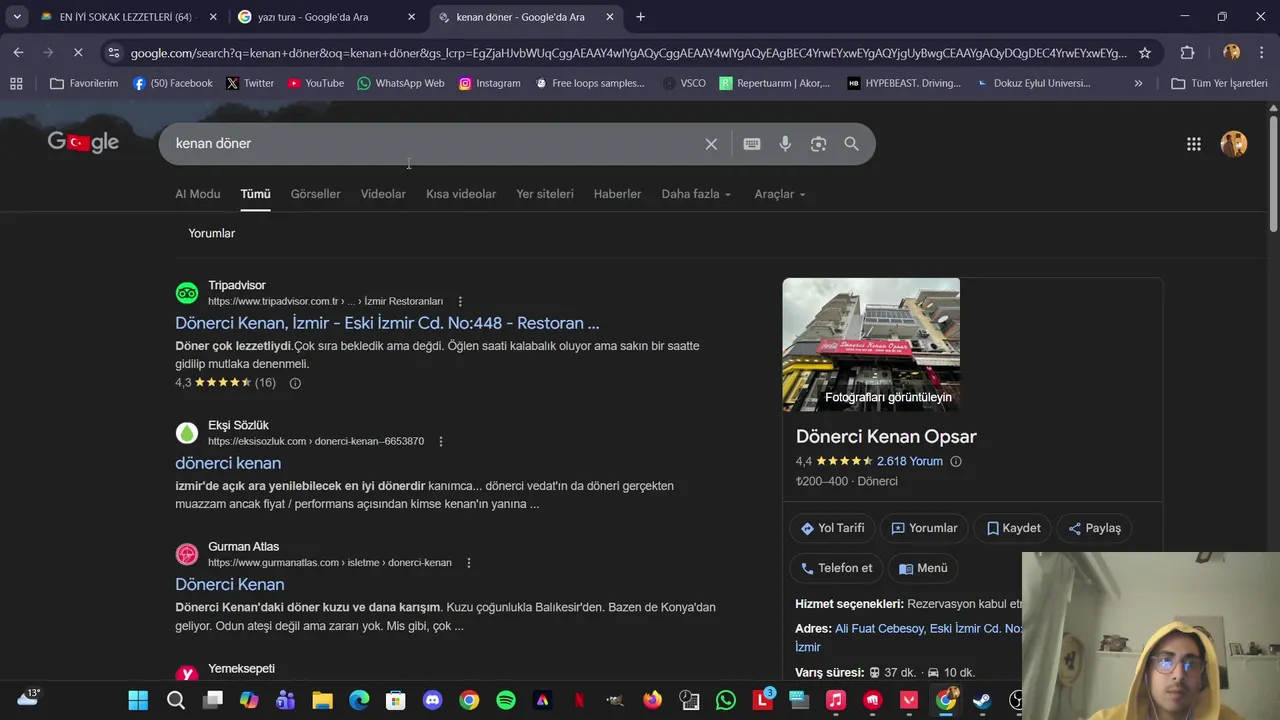Open the Google apps grid
The width and height of the screenshot is (1280, 720).
click(x=1193, y=144)
